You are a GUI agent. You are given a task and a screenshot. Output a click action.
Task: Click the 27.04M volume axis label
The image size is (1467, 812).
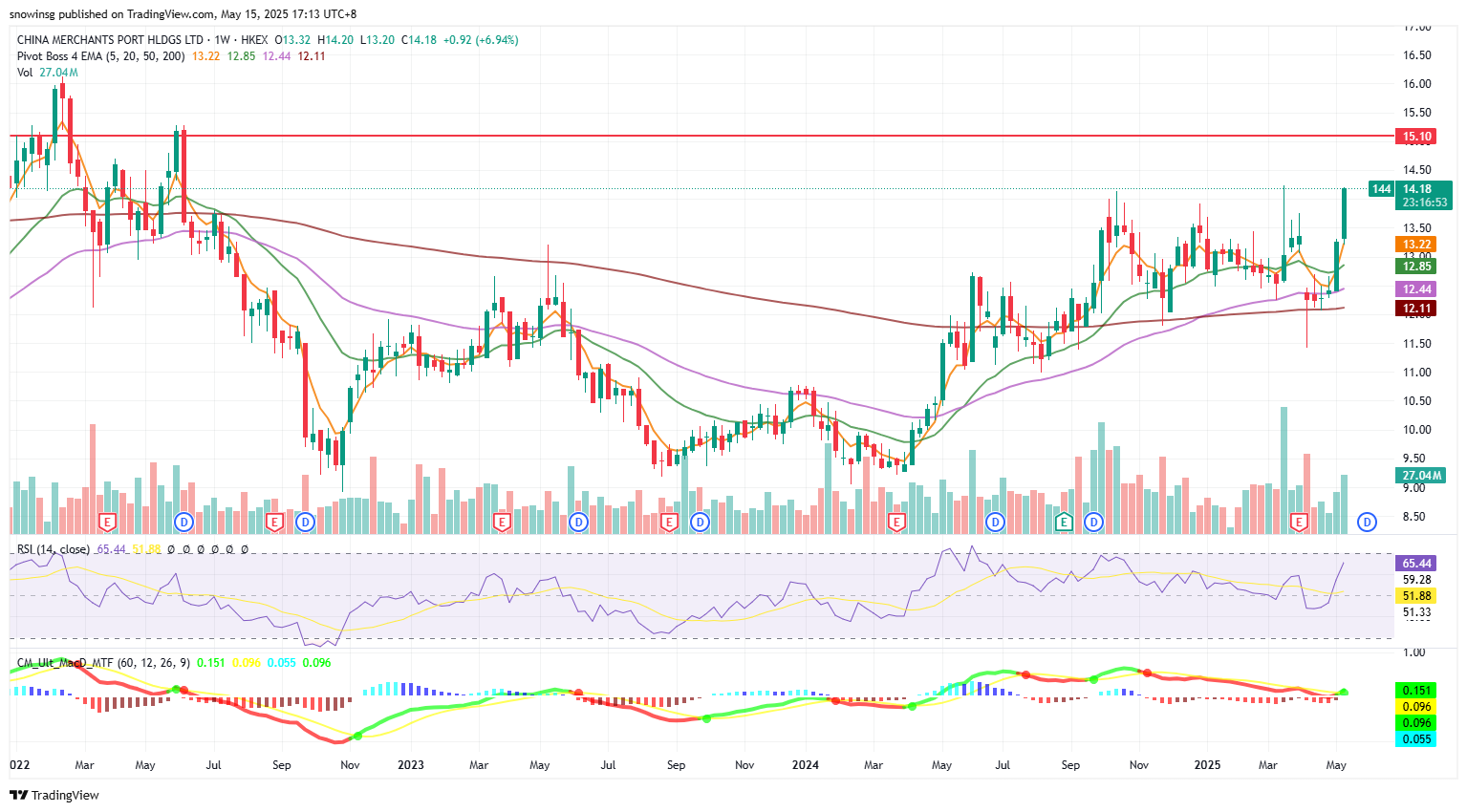[x=1422, y=476]
